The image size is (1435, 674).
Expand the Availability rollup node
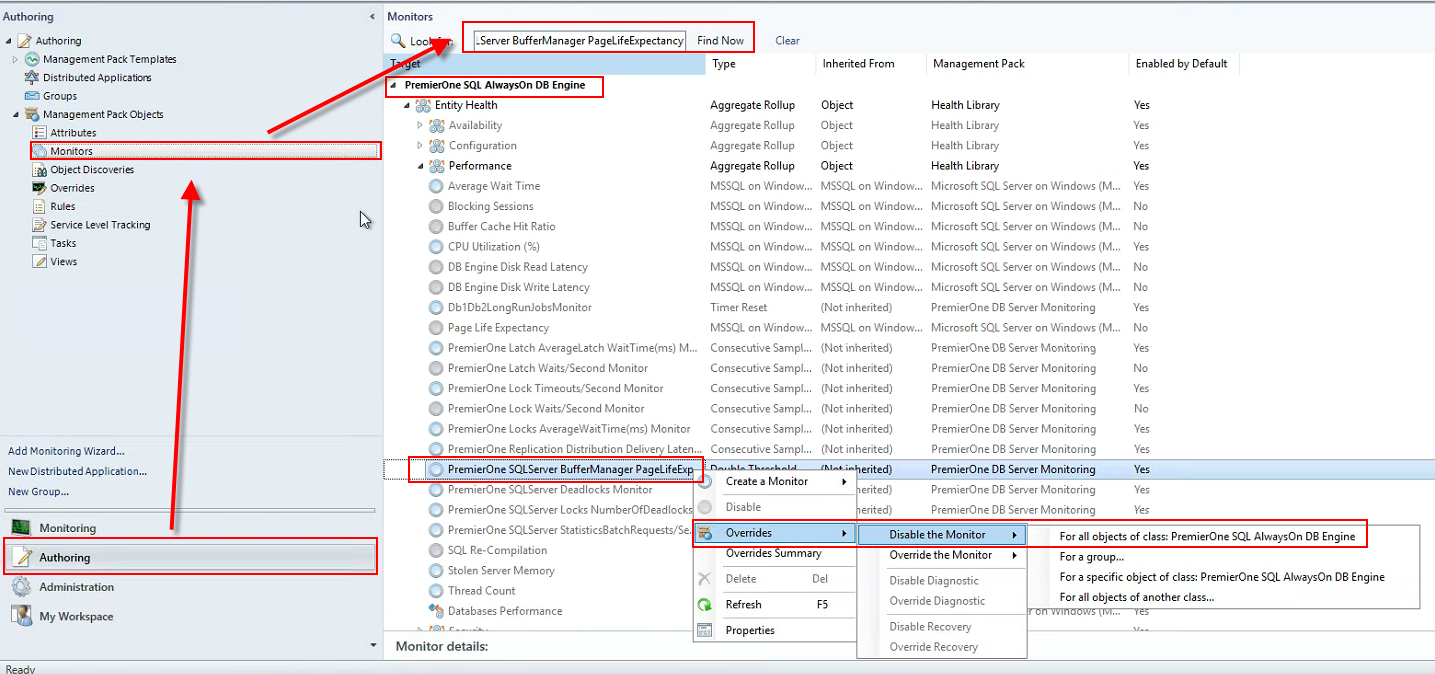[x=420, y=125]
